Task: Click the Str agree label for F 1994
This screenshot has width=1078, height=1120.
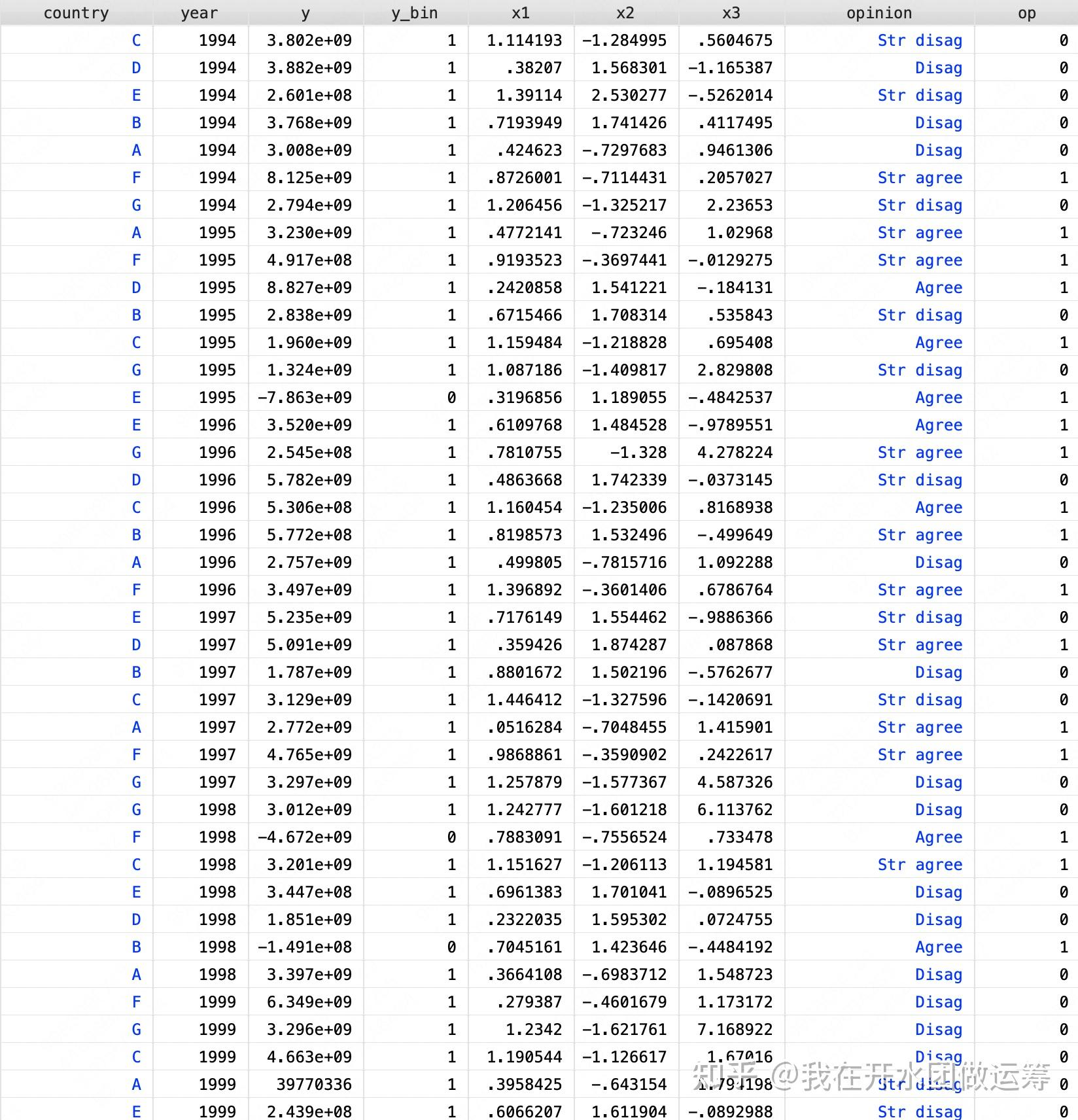Action: click(x=920, y=177)
